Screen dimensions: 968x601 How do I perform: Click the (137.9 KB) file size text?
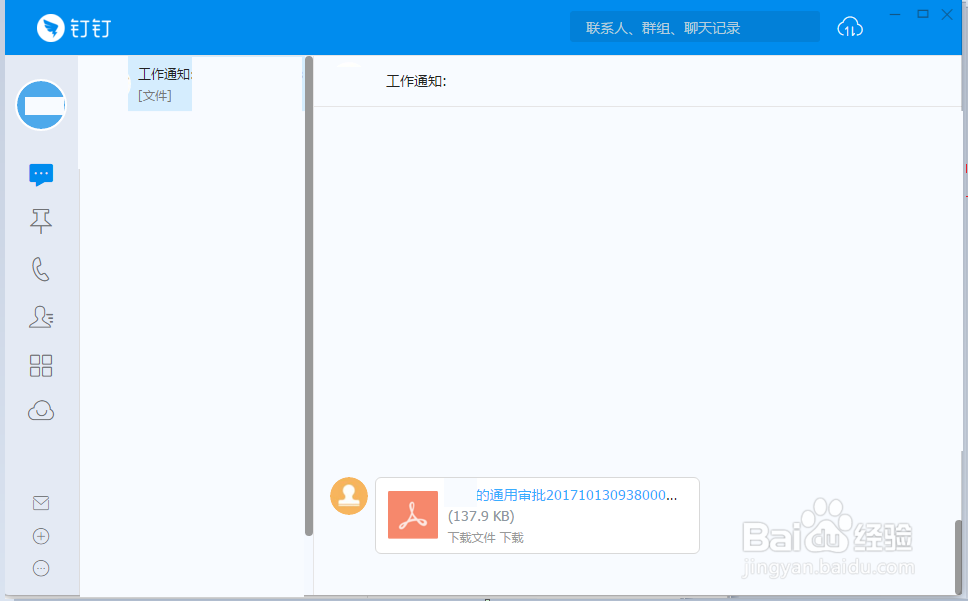[x=481, y=516]
